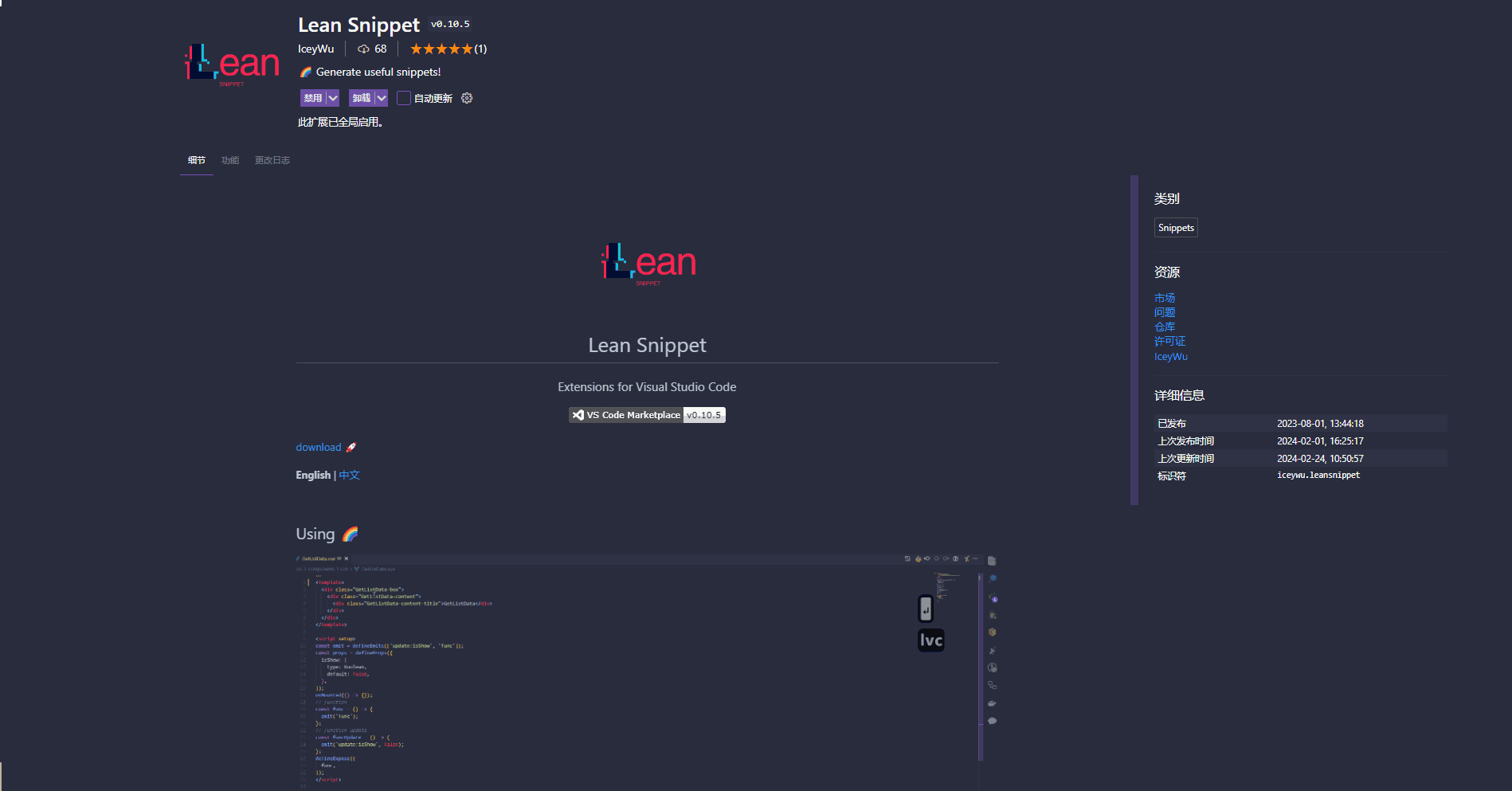Image resolution: width=1512 pixels, height=791 pixels.
Task: Switch to the 更改日志 changelog tab
Action: click(272, 160)
